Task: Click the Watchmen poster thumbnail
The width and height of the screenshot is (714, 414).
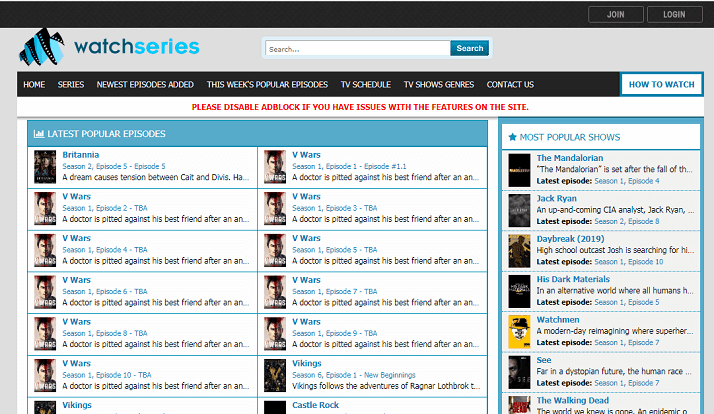Action: point(518,332)
